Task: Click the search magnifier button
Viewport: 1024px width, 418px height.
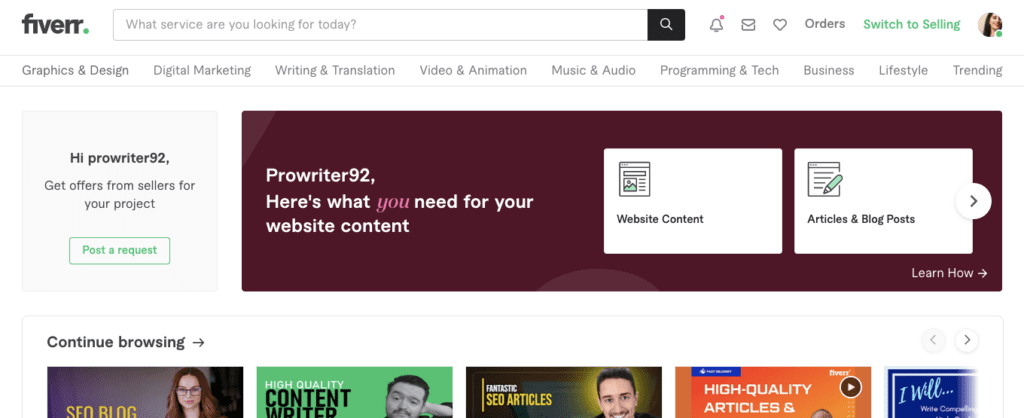Action: tap(666, 25)
